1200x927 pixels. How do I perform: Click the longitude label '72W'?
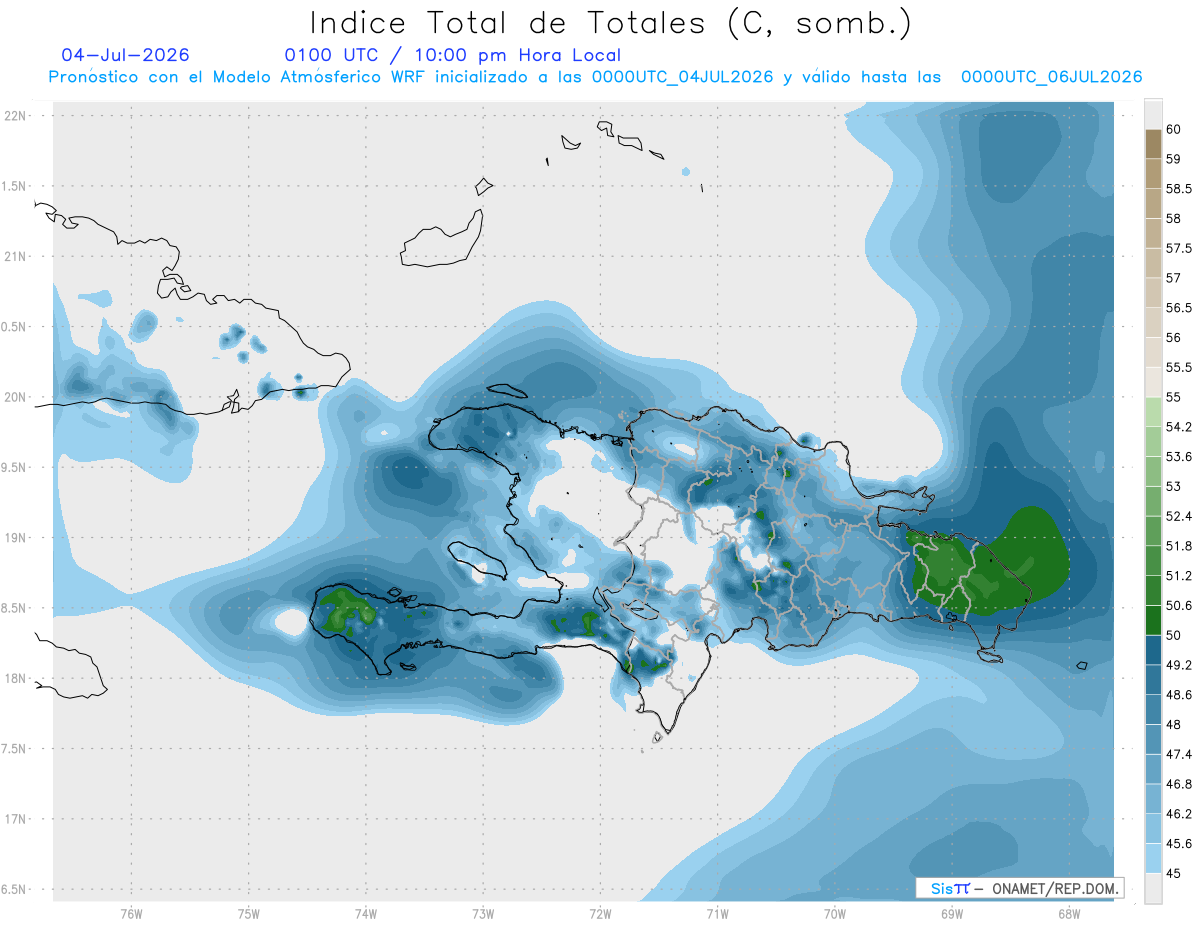[600, 913]
